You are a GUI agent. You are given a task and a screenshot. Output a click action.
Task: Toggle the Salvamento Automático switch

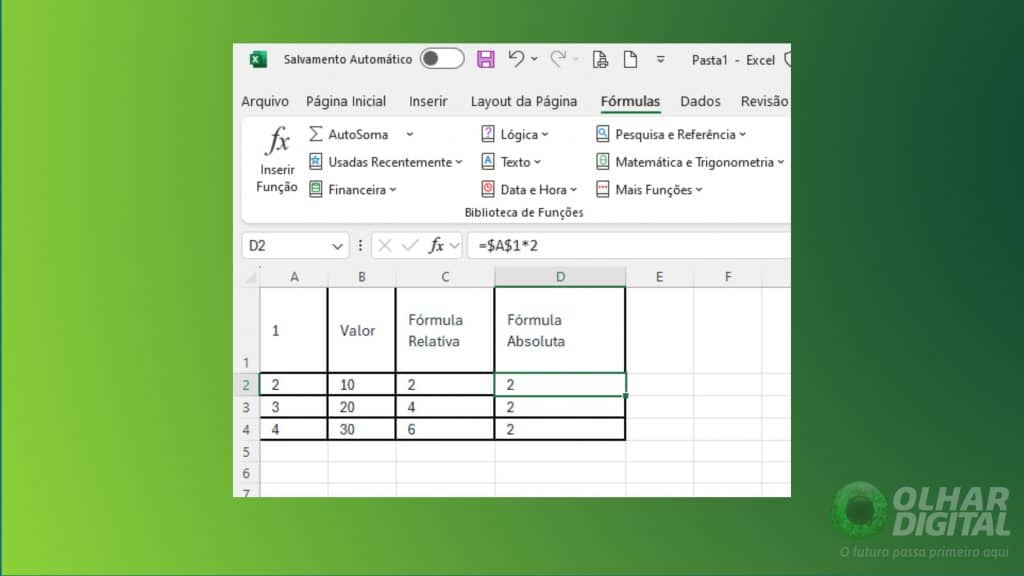441,59
